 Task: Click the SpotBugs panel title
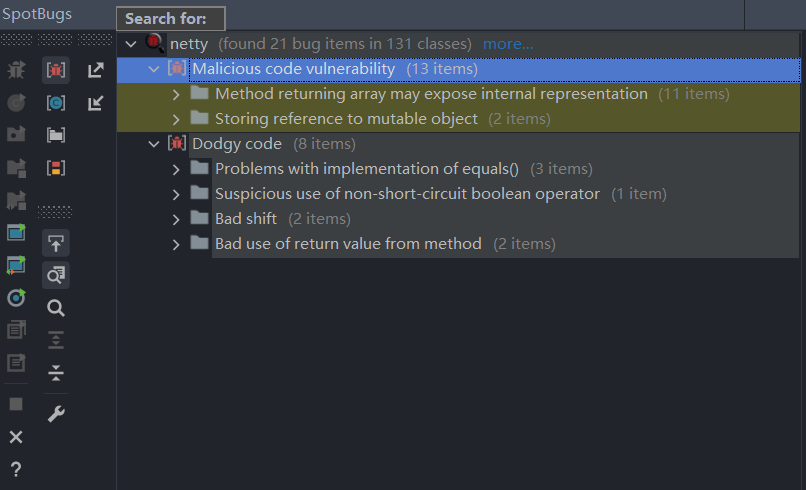pyautogui.click(x=37, y=14)
